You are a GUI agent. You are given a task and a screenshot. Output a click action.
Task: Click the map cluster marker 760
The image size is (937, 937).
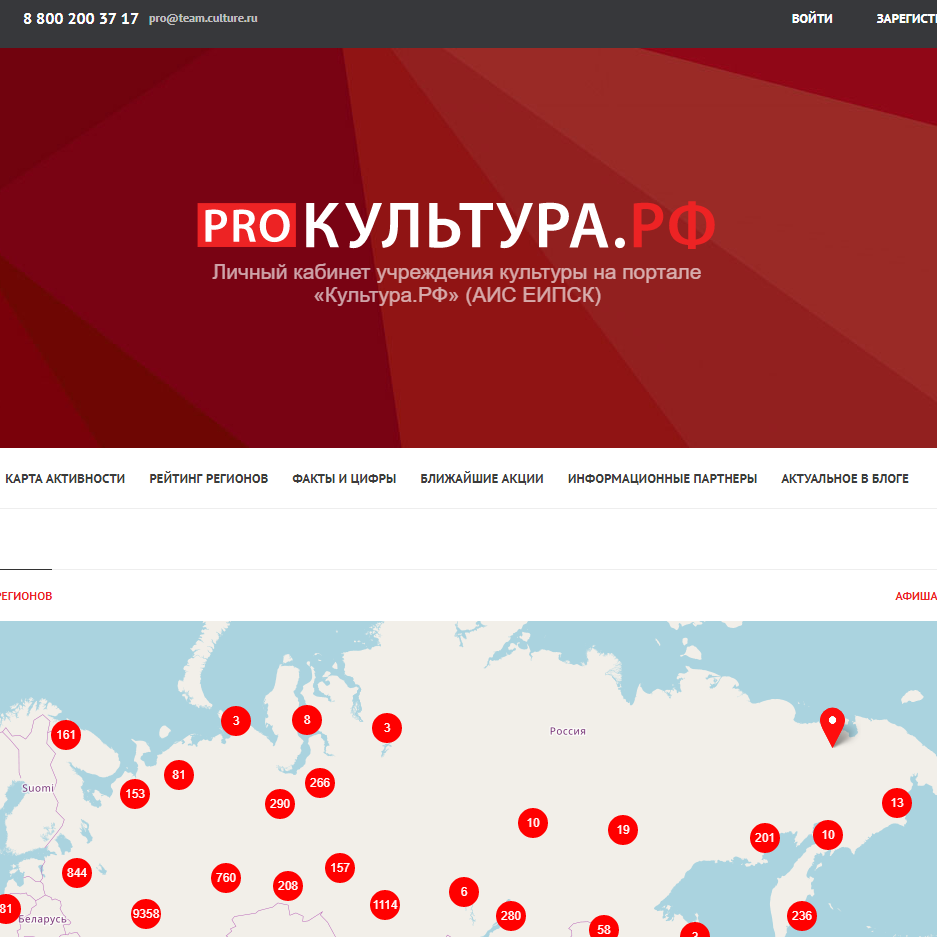coord(226,877)
